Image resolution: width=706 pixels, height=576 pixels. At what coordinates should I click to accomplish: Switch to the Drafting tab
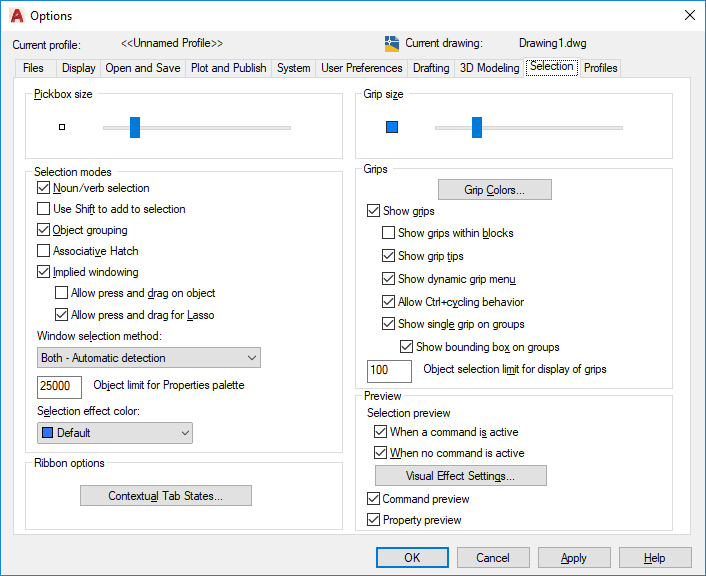click(x=431, y=68)
